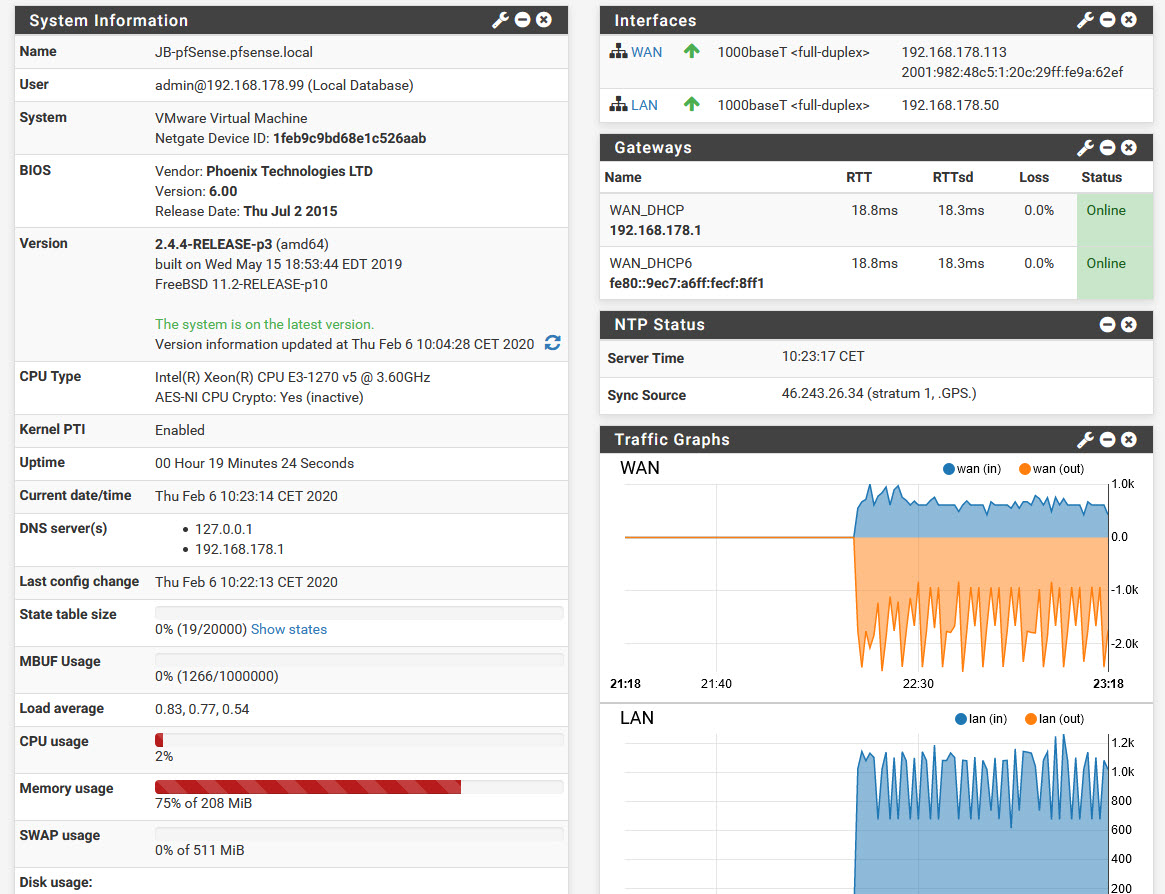Open Gateways widget settings wrench
The height and width of the screenshot is (894, 1165).
(1085, 147)
